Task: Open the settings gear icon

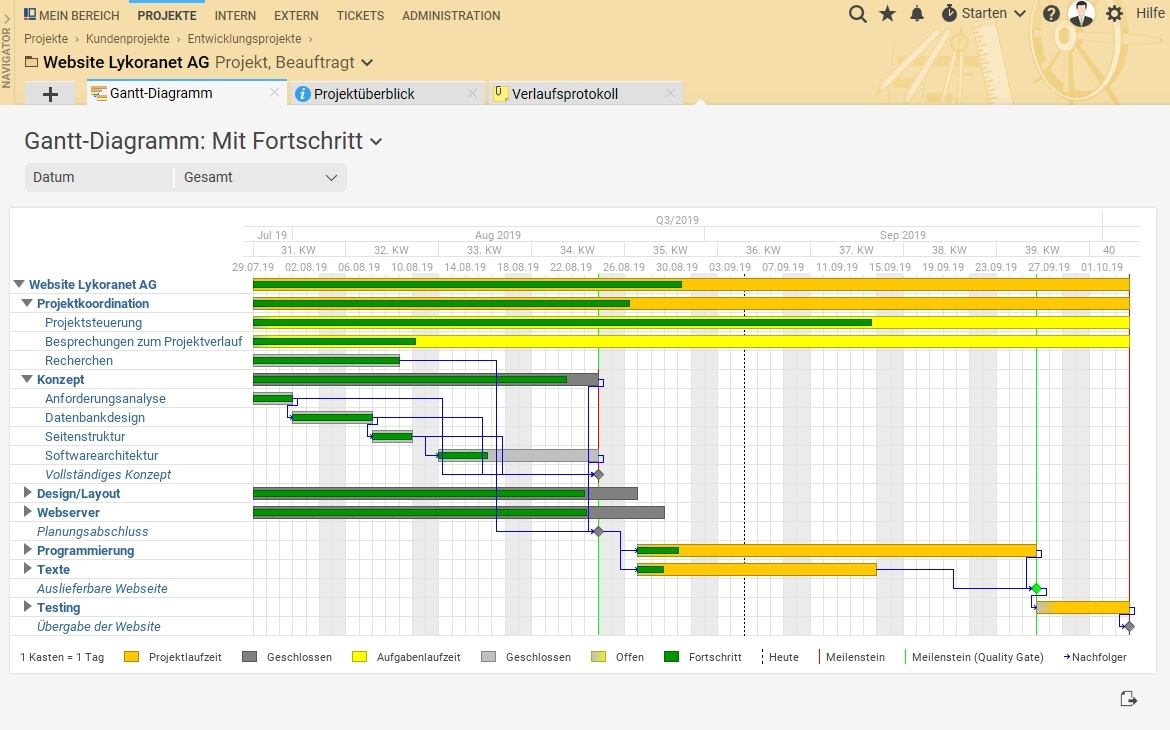Action: pyautogui.click(x=1114, y=14)
